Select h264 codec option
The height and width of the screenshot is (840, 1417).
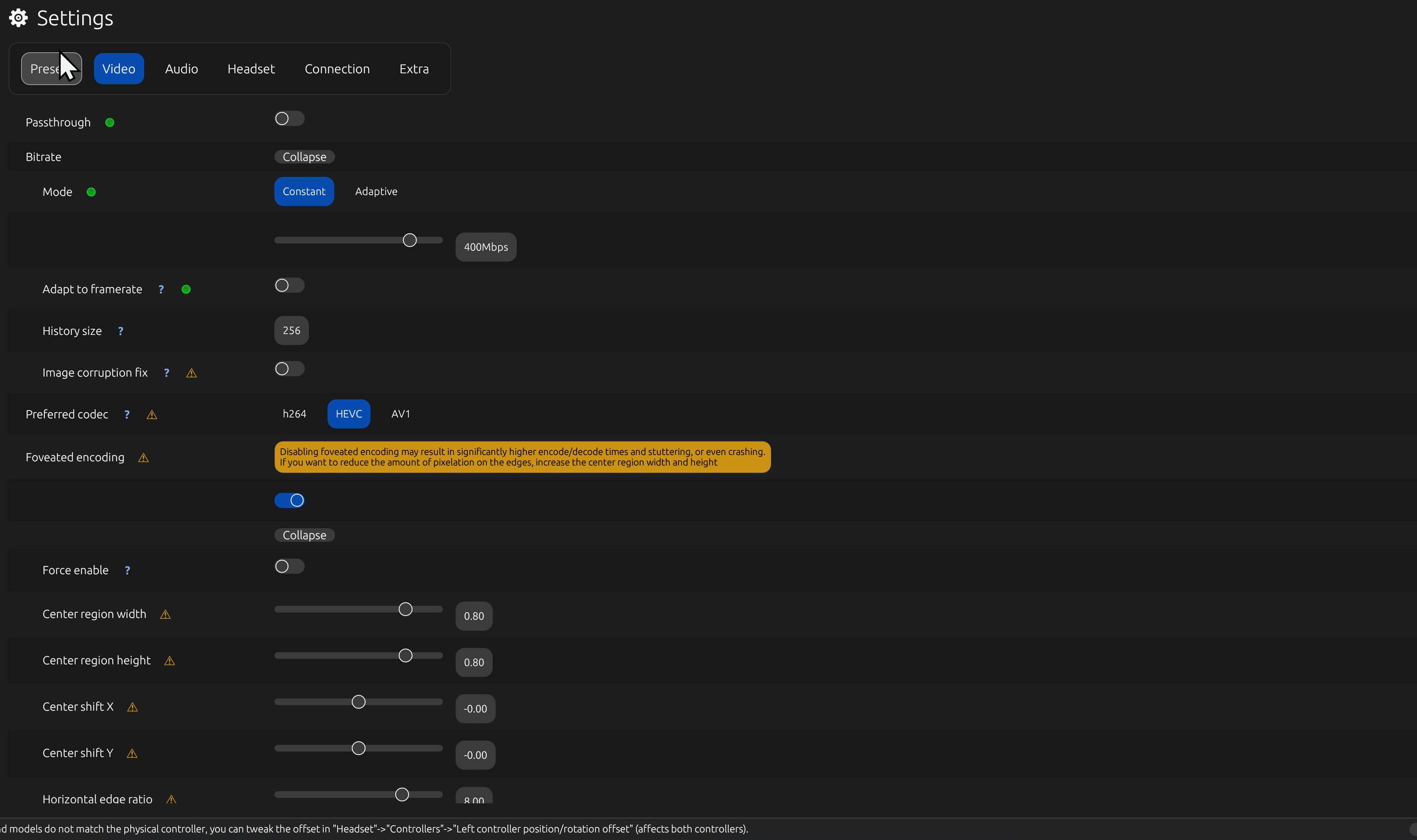click(294, 414)
